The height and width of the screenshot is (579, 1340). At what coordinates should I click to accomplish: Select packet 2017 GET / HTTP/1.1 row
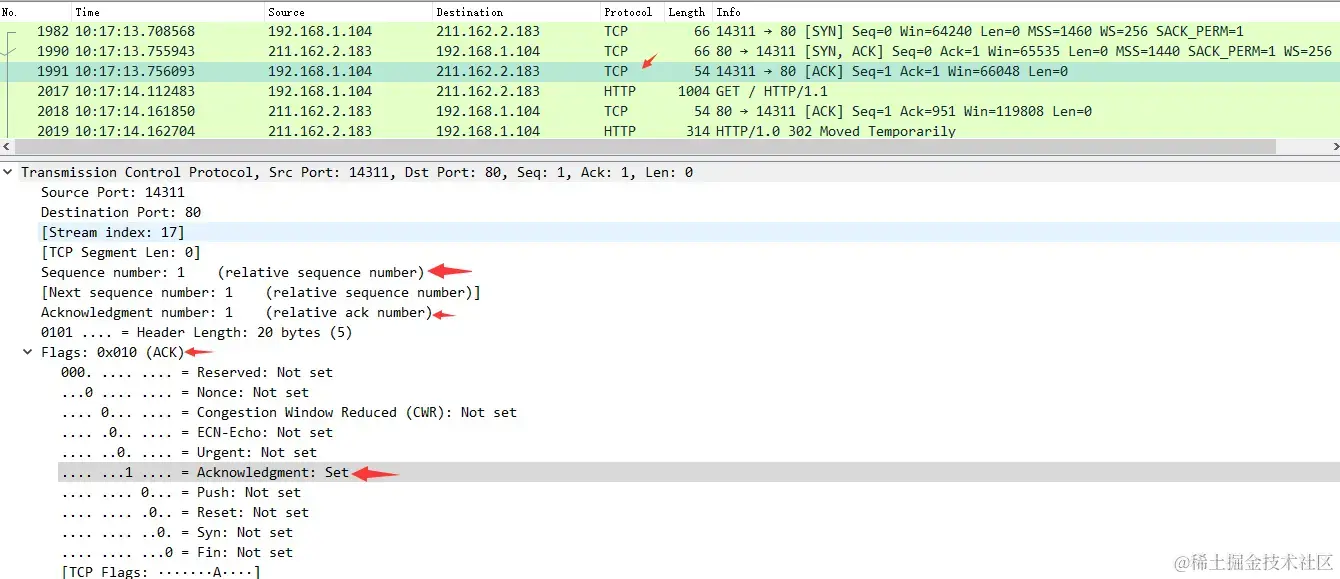click(670, 91)
